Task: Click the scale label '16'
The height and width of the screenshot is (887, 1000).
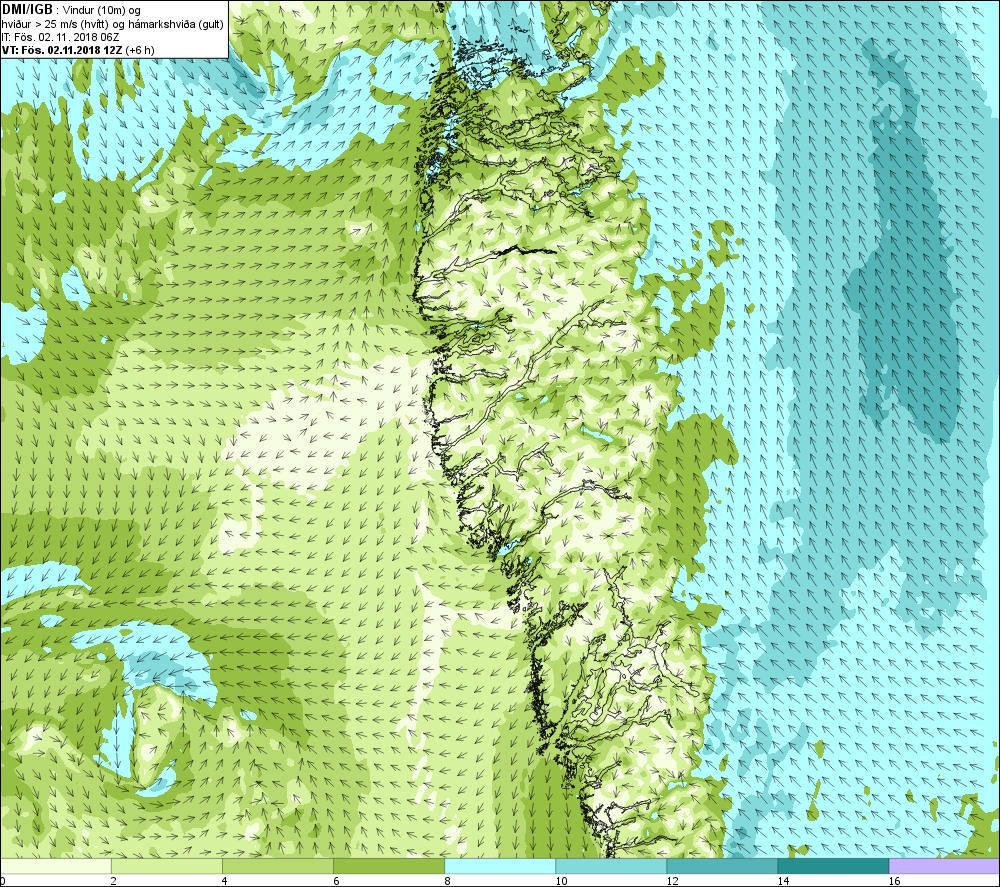Action: (894, 881)
